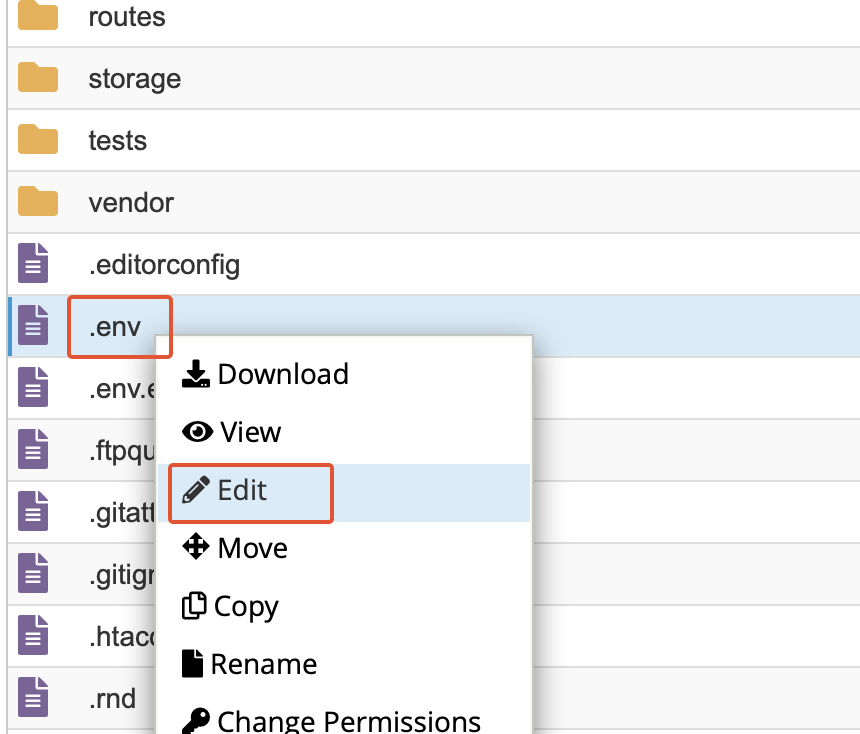Click the .editorconfig file icon

coord(34,264)
